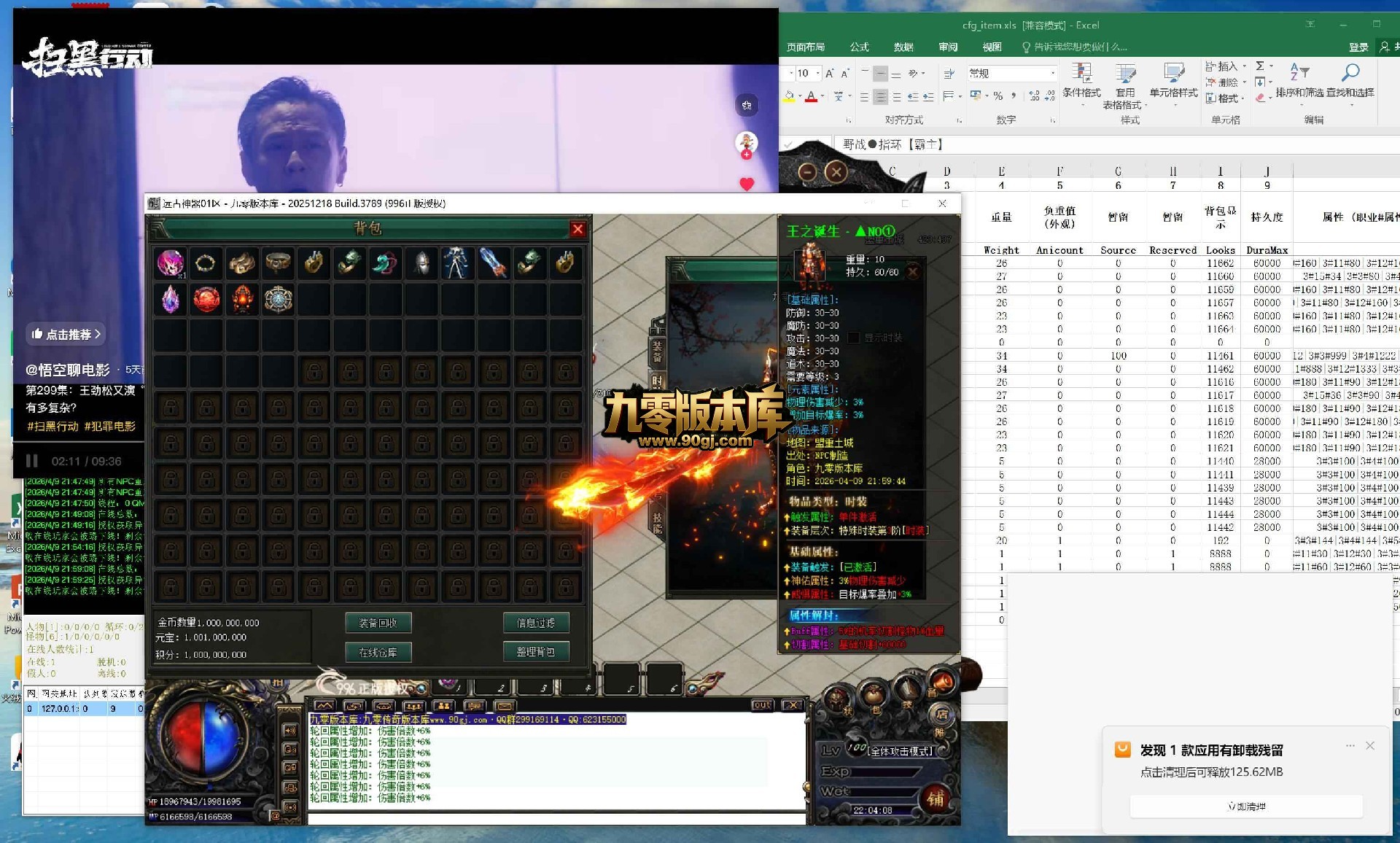Expand the number format 常规 dropdown

point(1052,73)
